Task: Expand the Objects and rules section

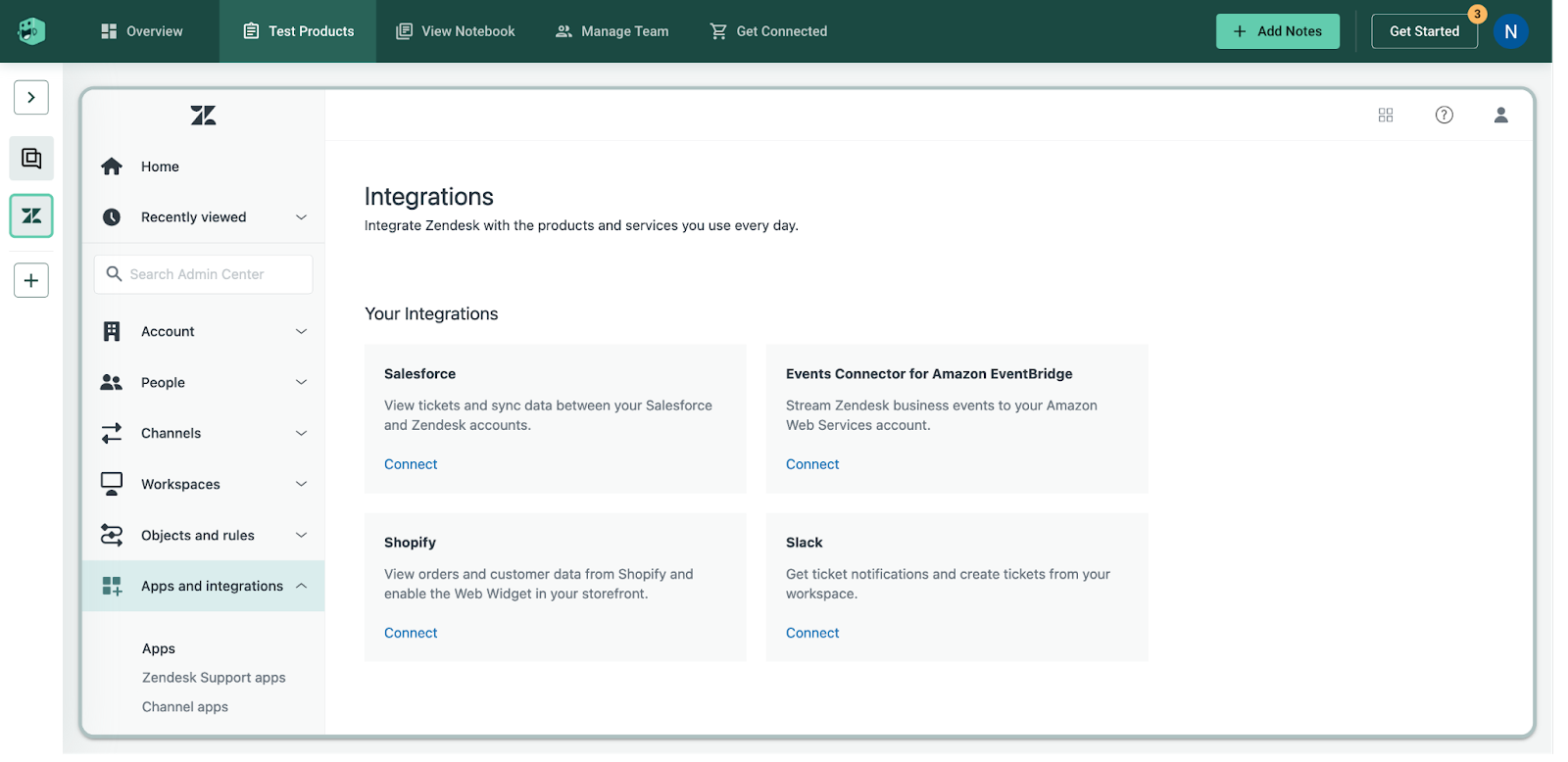Action: tap(301, 535)
